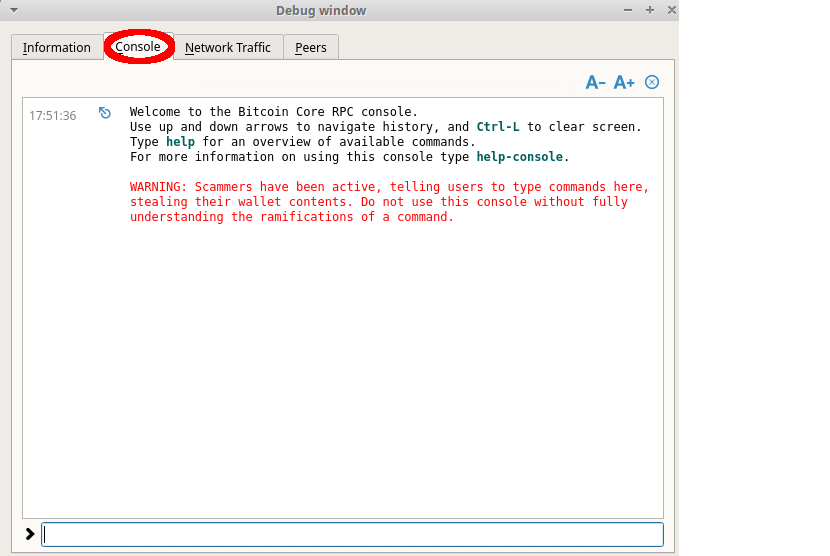830x556 pixels.
Task: Click the 'Welcome to the Bitcoin Core RPC console.' line
Action: (x=274, y=112)
